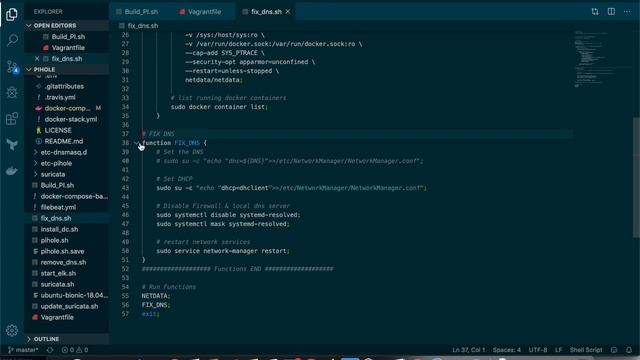Open the docker-compose-ba... file
Screen dimensions: 640x360
(74, 196)
